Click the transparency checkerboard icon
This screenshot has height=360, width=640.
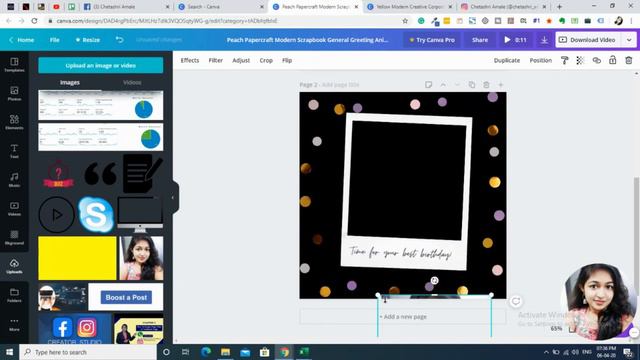tap(580, 60)
